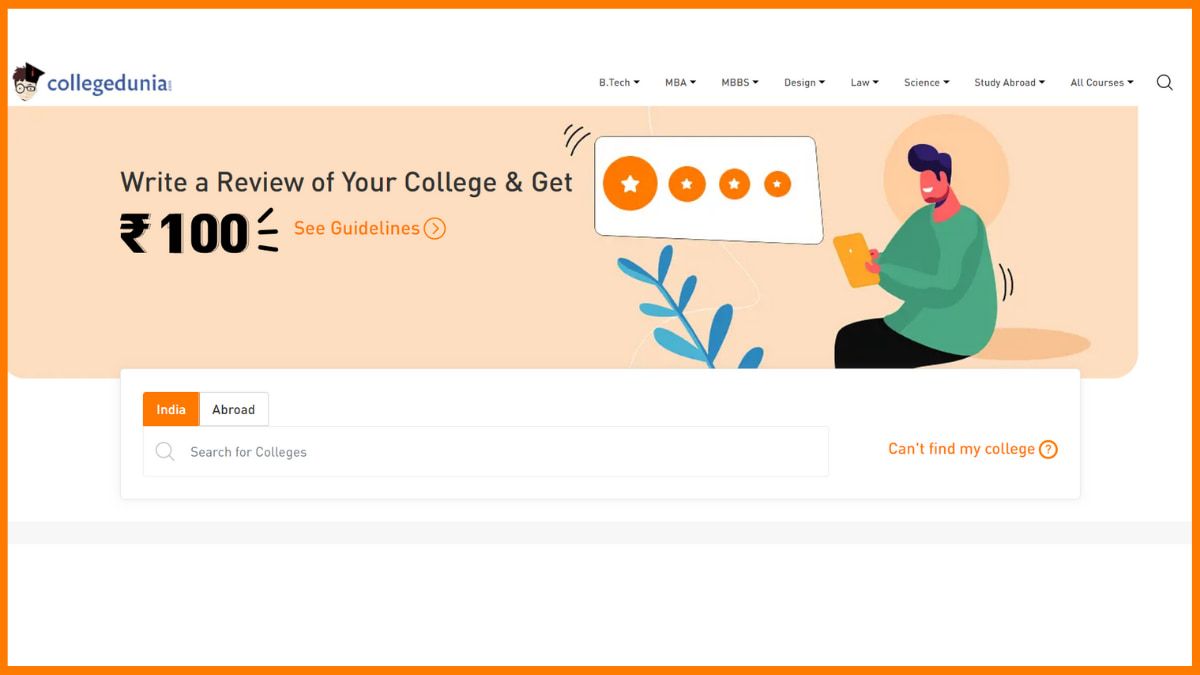Select the fourth orange star
1200x675 pixels.
click(777, 184)
